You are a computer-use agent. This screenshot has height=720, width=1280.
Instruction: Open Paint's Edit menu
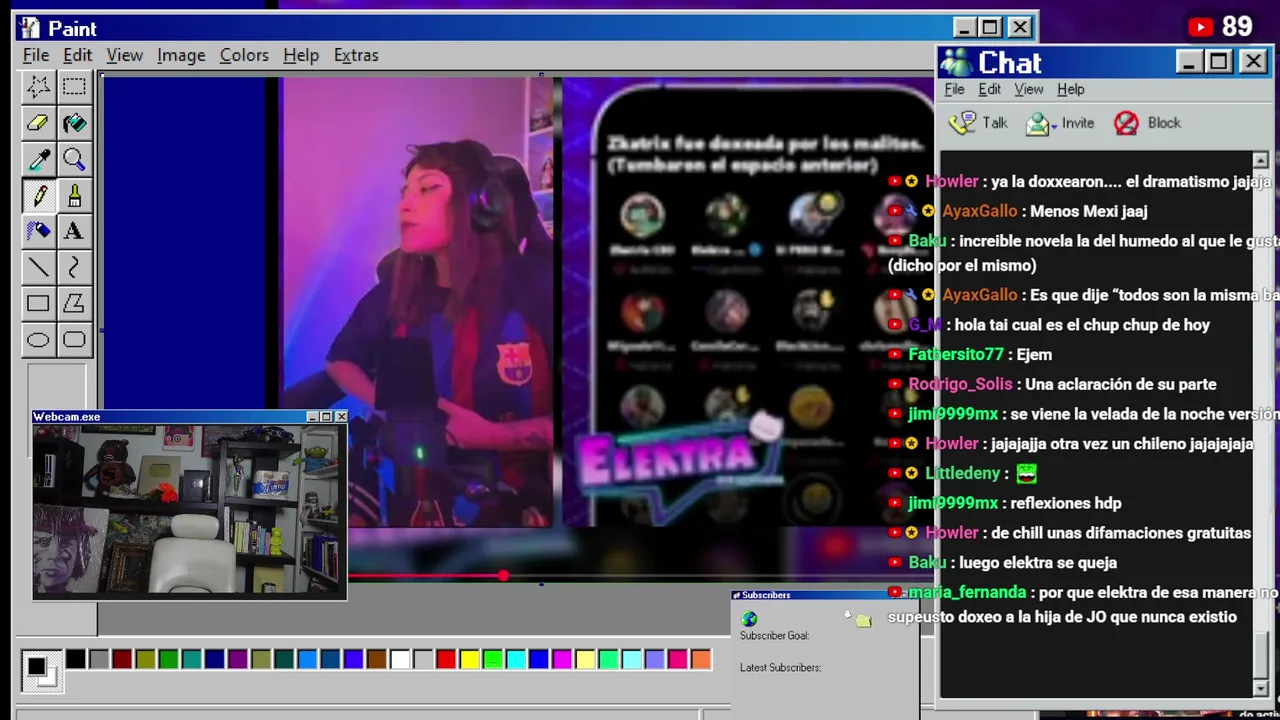coord(77,55)
